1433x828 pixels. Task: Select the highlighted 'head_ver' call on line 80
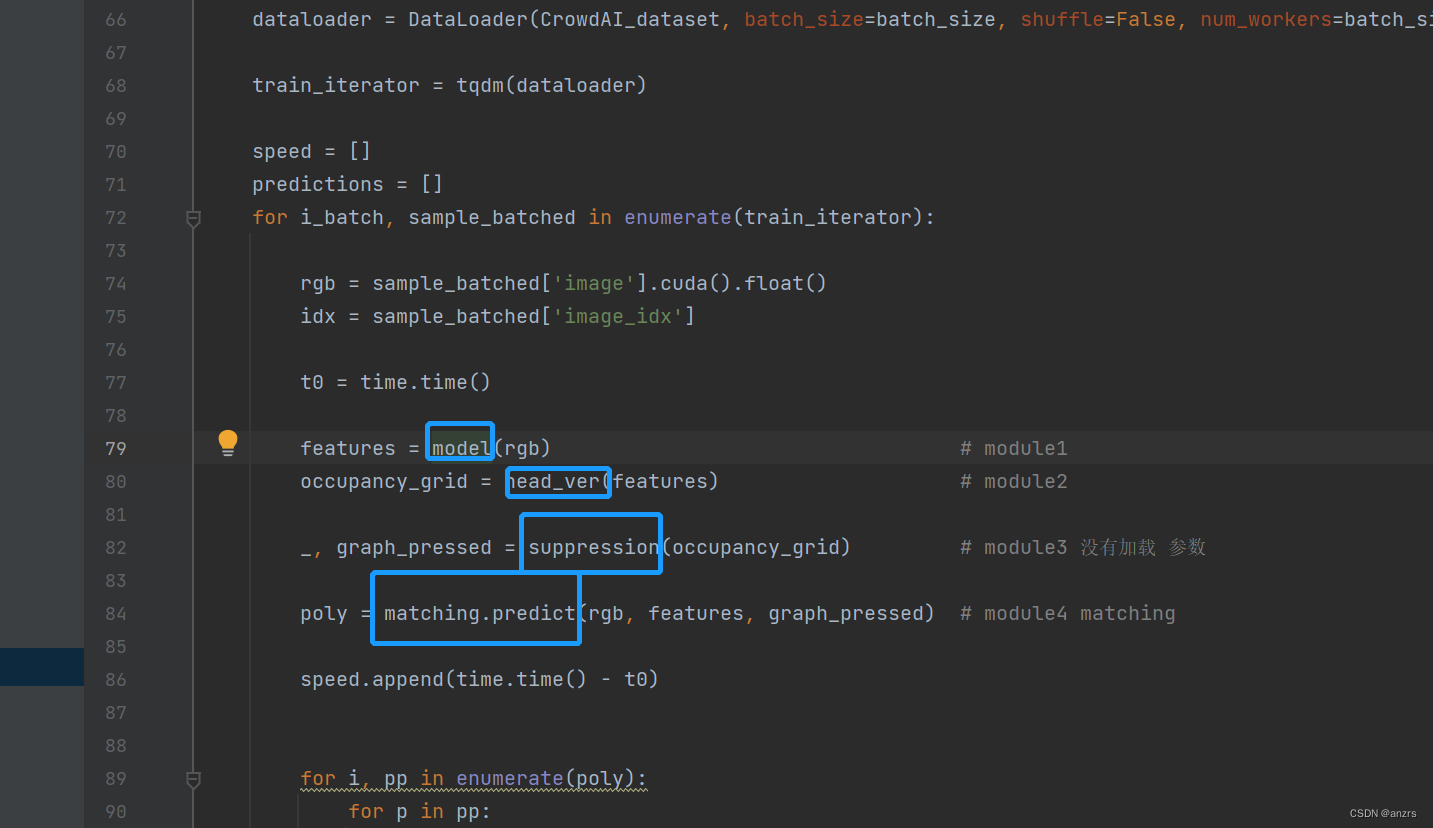click(x=557, y=481)
